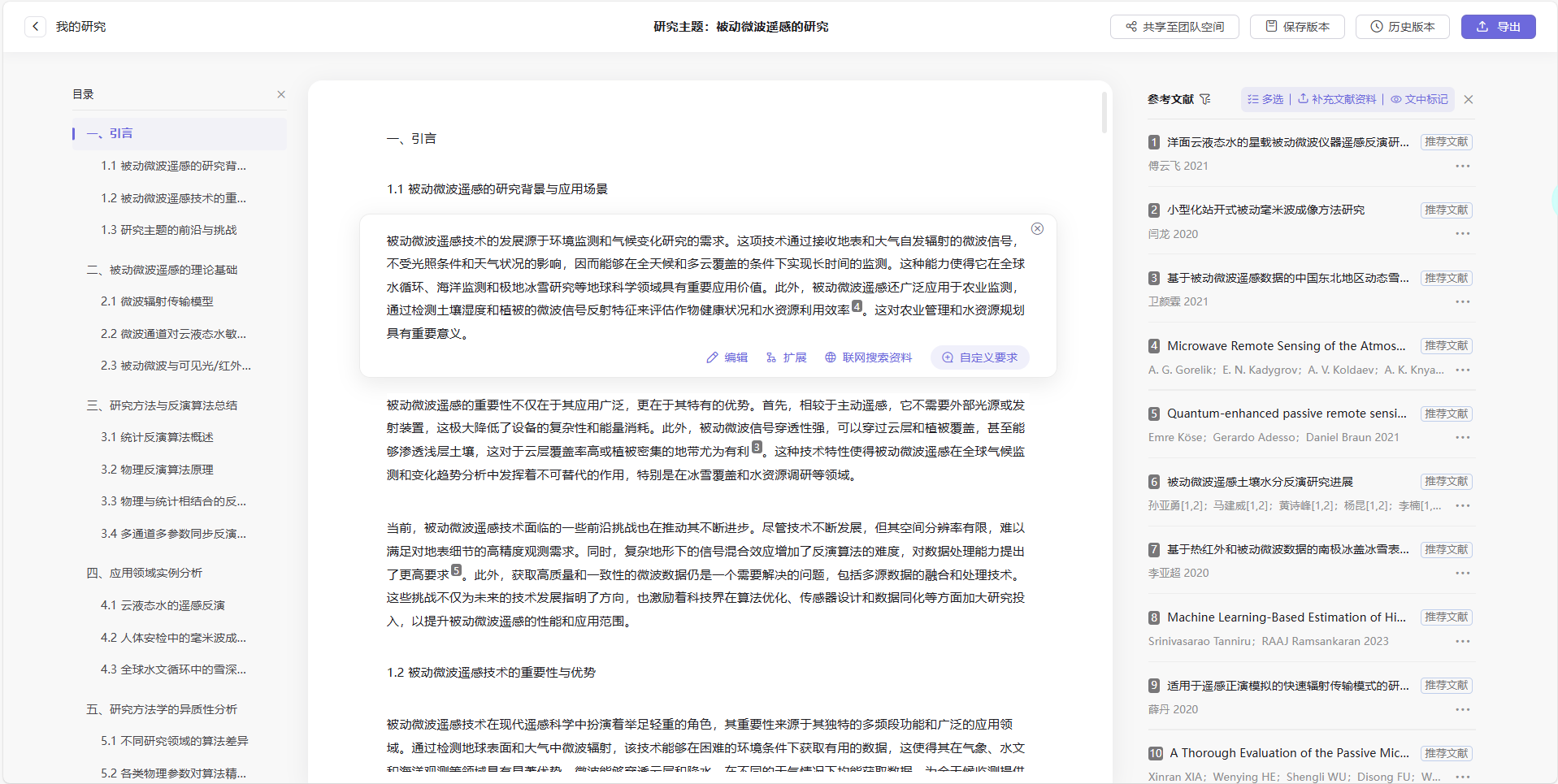The height and width of the screenshot is (784, 1558).
Task: Open the more options menu for reference 4
Action: pos(1462,370)
